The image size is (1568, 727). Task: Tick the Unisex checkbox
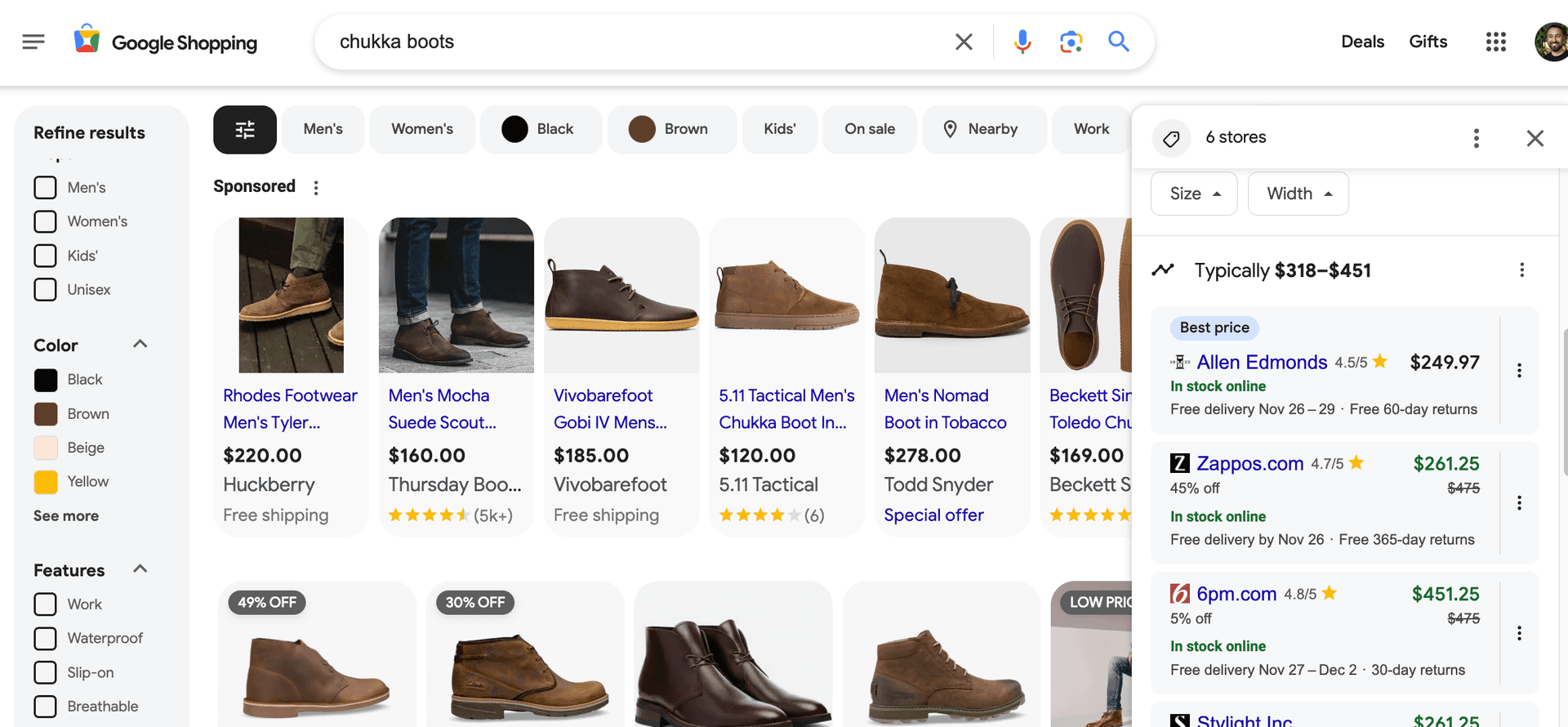pyautogui.click(x=46, y=289)
